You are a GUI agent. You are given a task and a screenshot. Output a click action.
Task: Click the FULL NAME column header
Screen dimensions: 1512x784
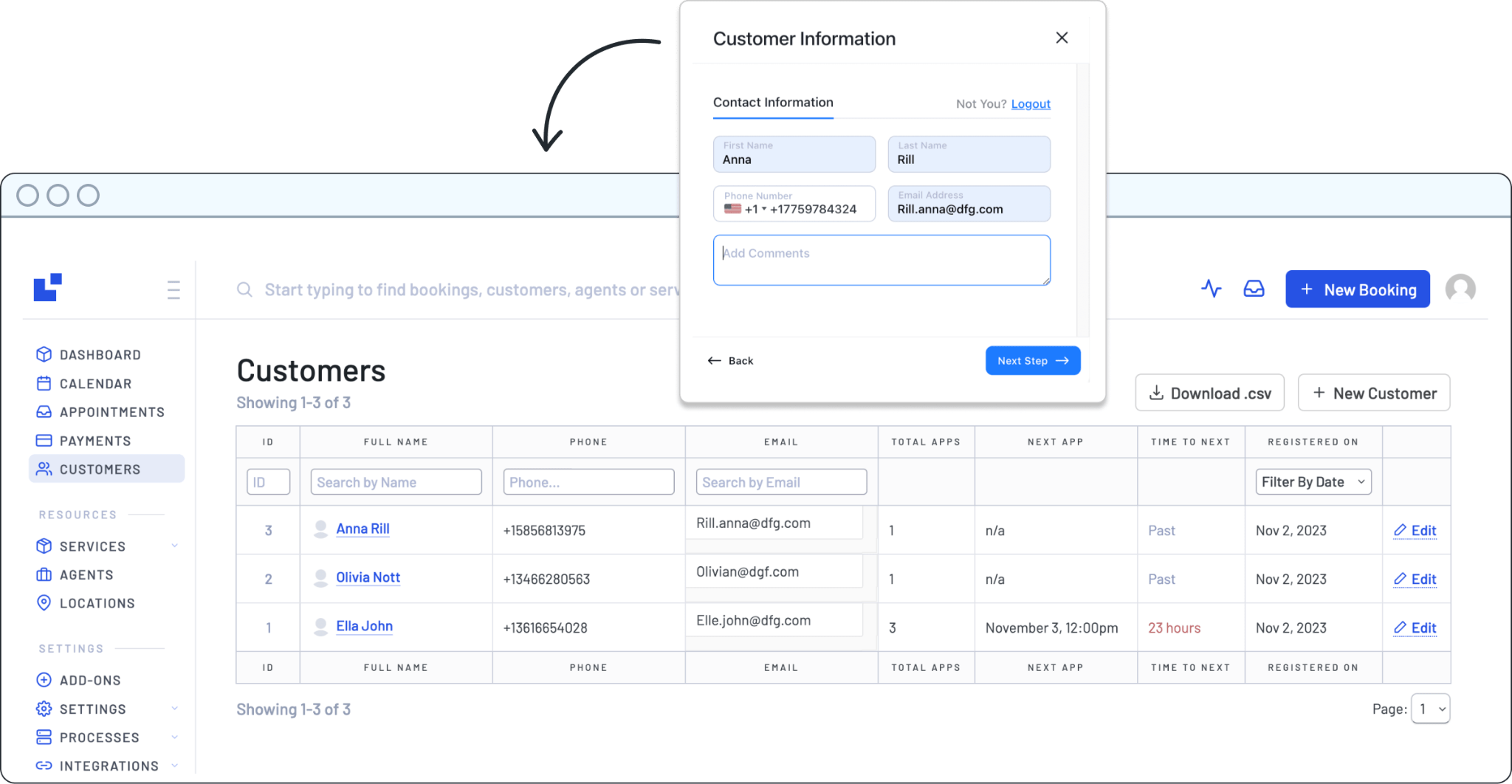click(x=396, y=441)
